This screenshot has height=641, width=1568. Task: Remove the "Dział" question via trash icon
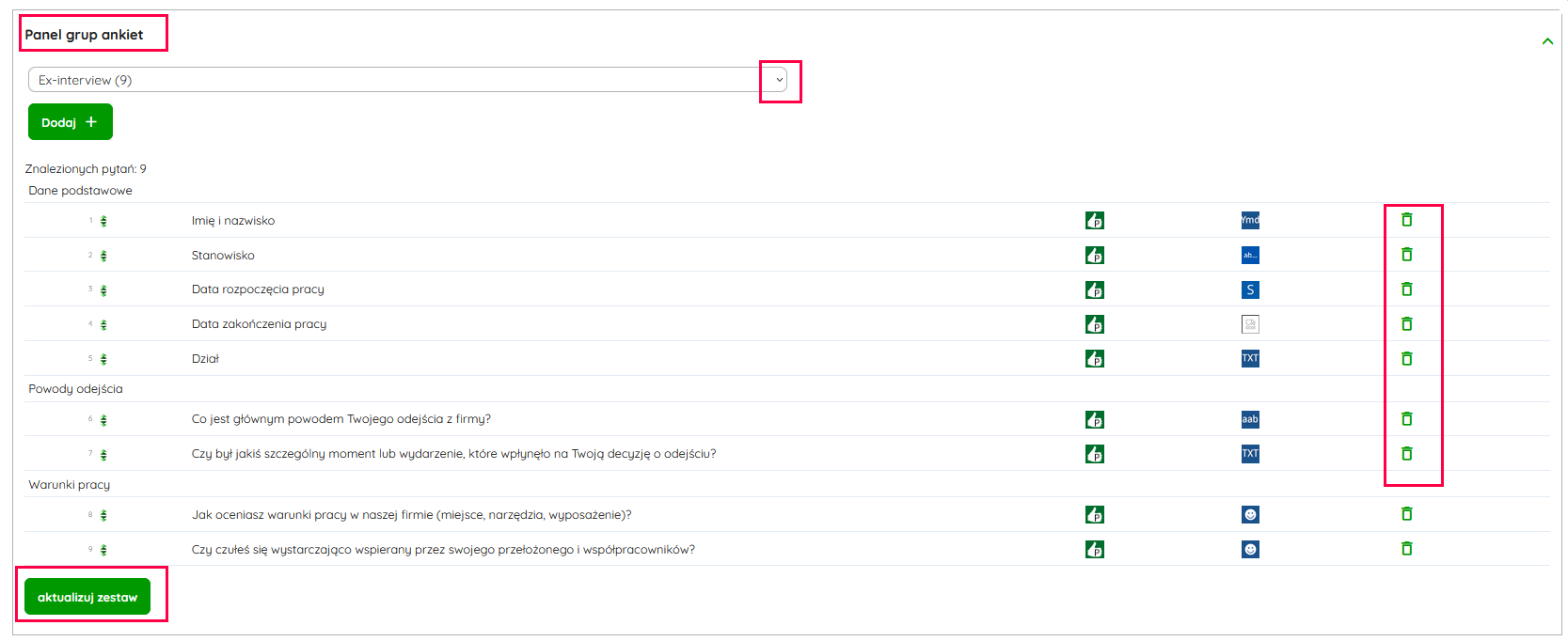(x=1406, y=359)
